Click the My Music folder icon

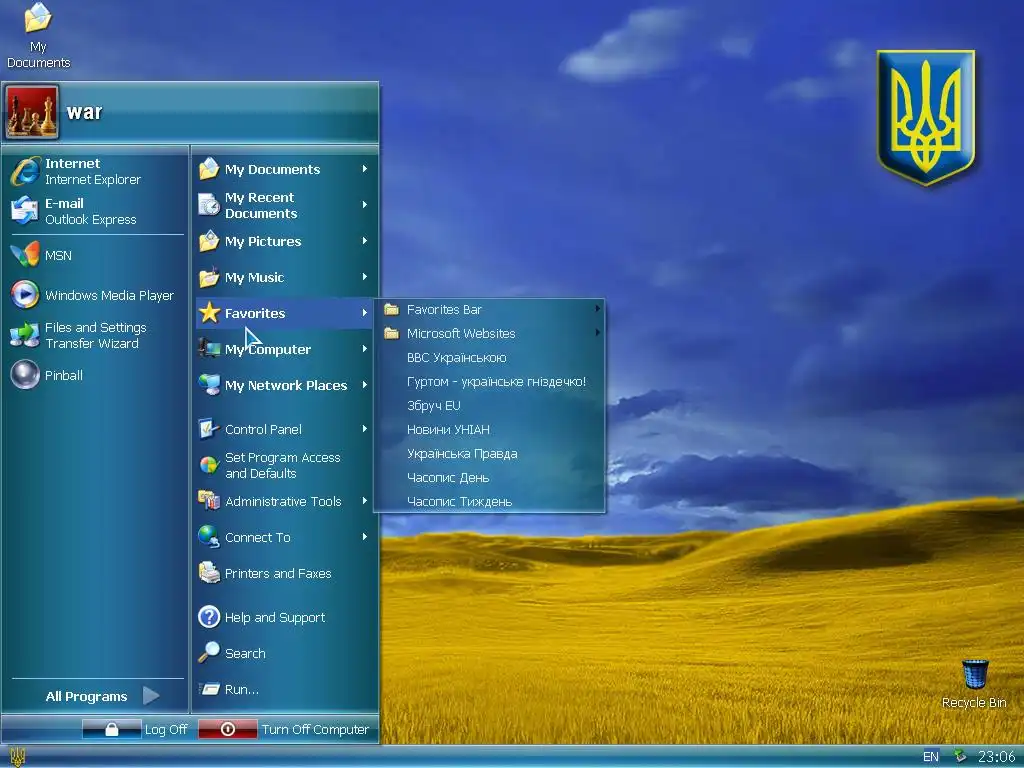click(209, 277)
